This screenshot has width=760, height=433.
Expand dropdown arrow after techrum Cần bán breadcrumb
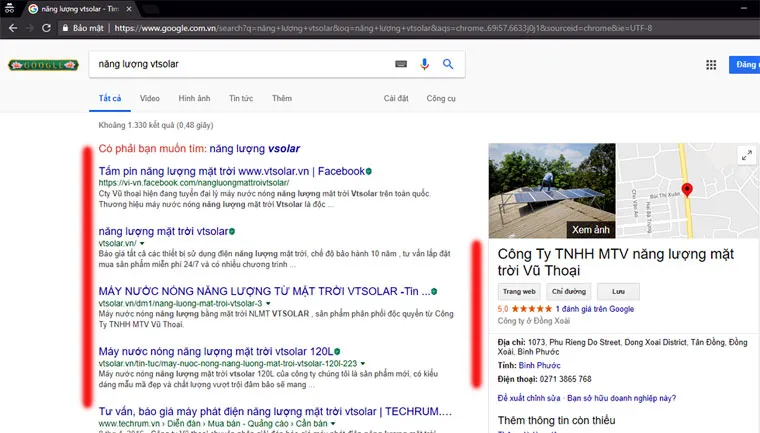pos(333,424)
